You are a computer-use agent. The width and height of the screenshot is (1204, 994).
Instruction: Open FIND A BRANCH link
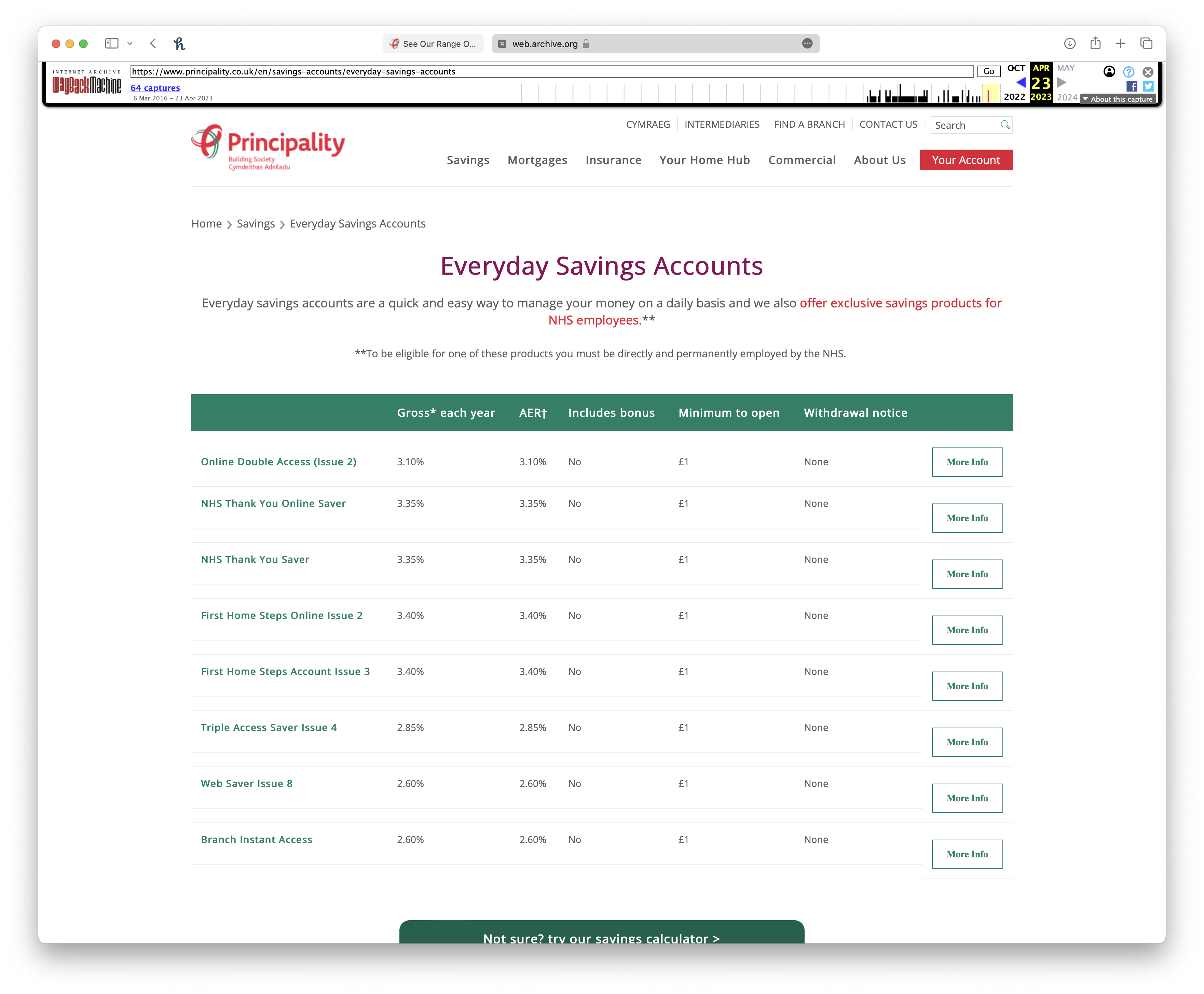click(x=809, y=124)
